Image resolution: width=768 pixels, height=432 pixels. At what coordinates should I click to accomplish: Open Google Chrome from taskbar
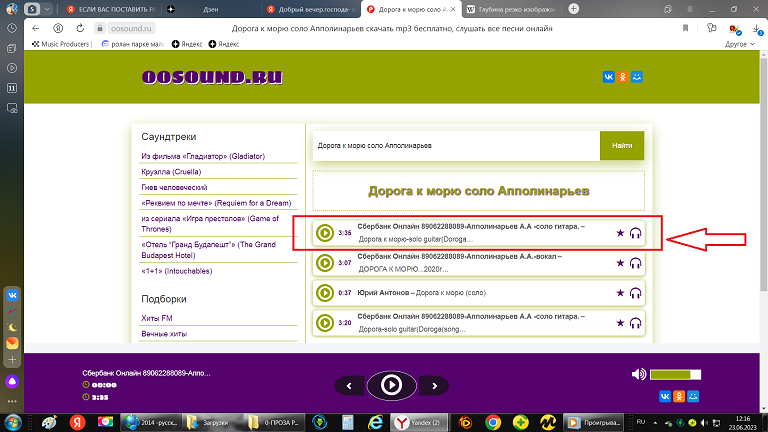(x=493, y=422)
